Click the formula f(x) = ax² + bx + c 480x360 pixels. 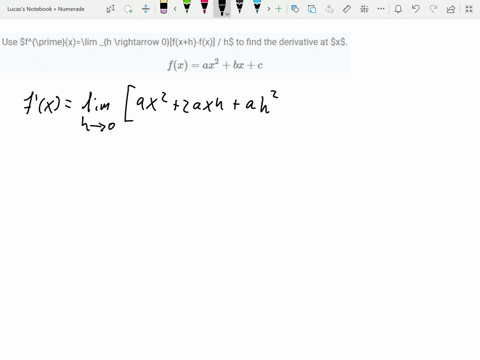point(215,64)
